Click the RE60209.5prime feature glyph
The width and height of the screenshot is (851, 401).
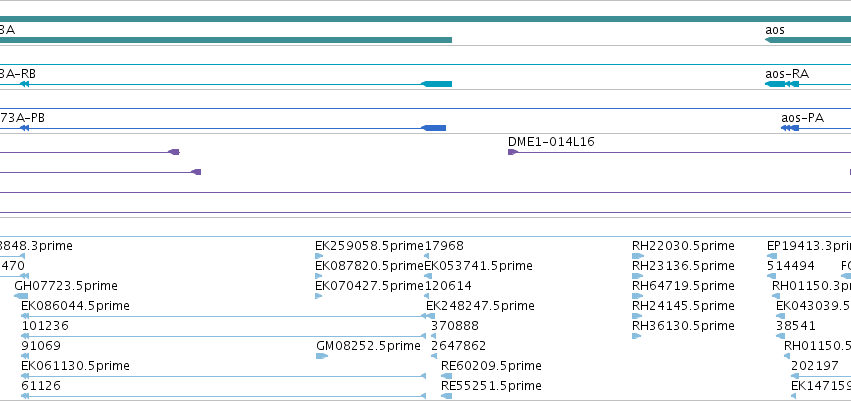[446, 376]
